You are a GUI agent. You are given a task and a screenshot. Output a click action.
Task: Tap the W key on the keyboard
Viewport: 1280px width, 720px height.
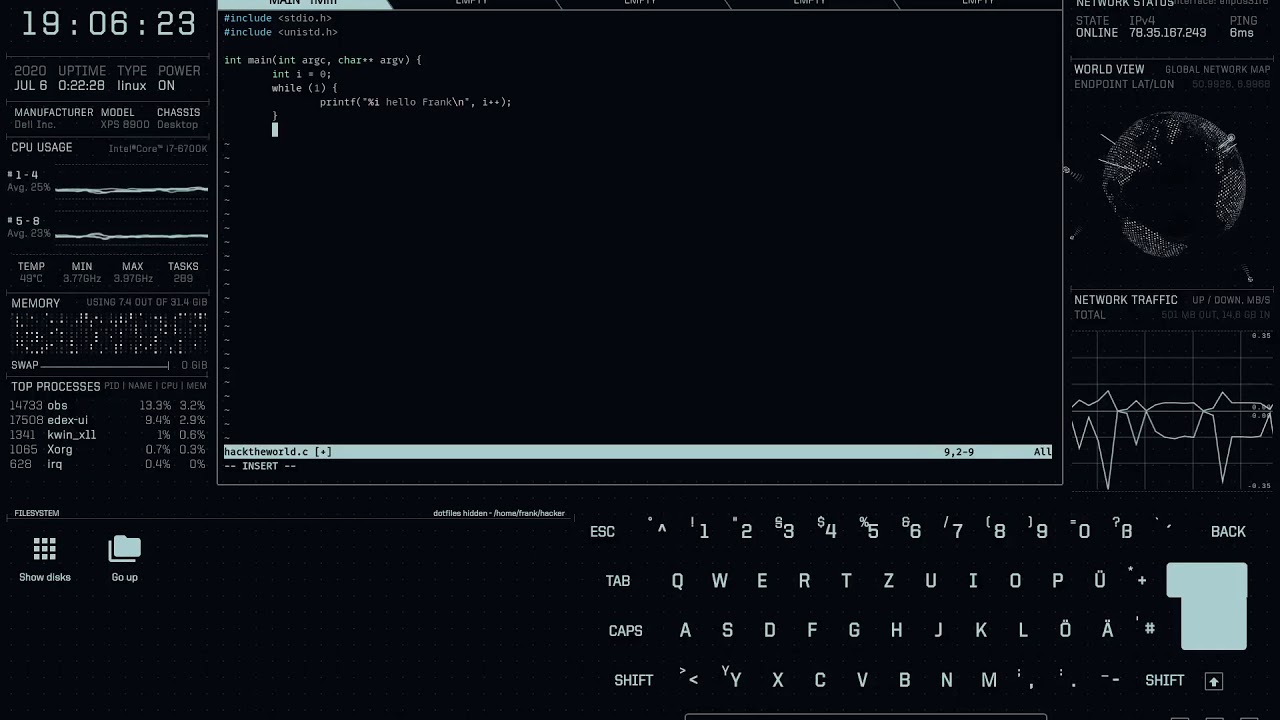point(719,581)
